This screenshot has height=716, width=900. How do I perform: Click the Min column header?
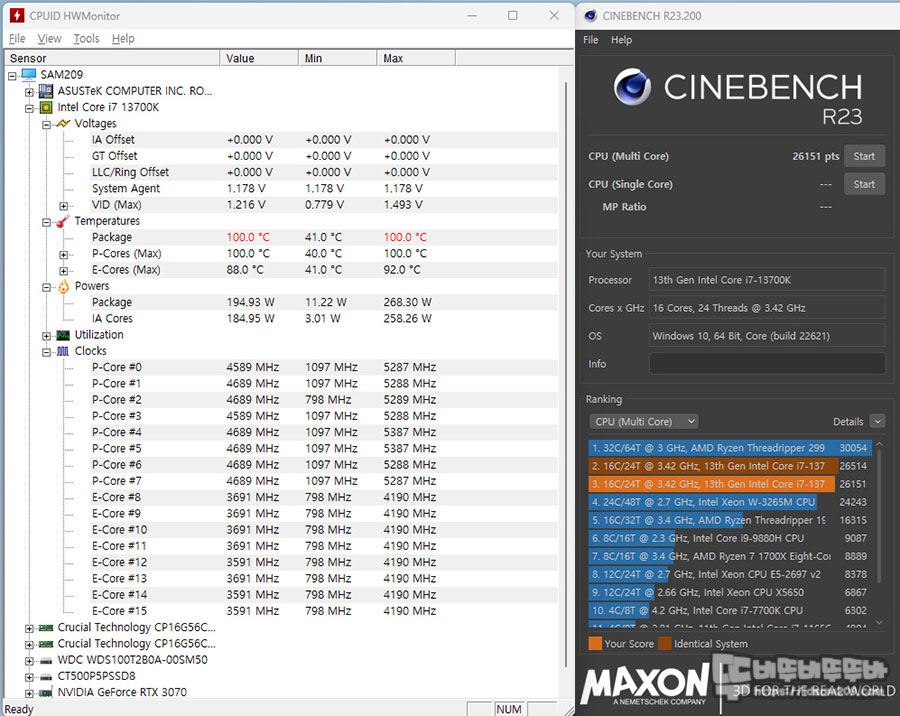338,58
